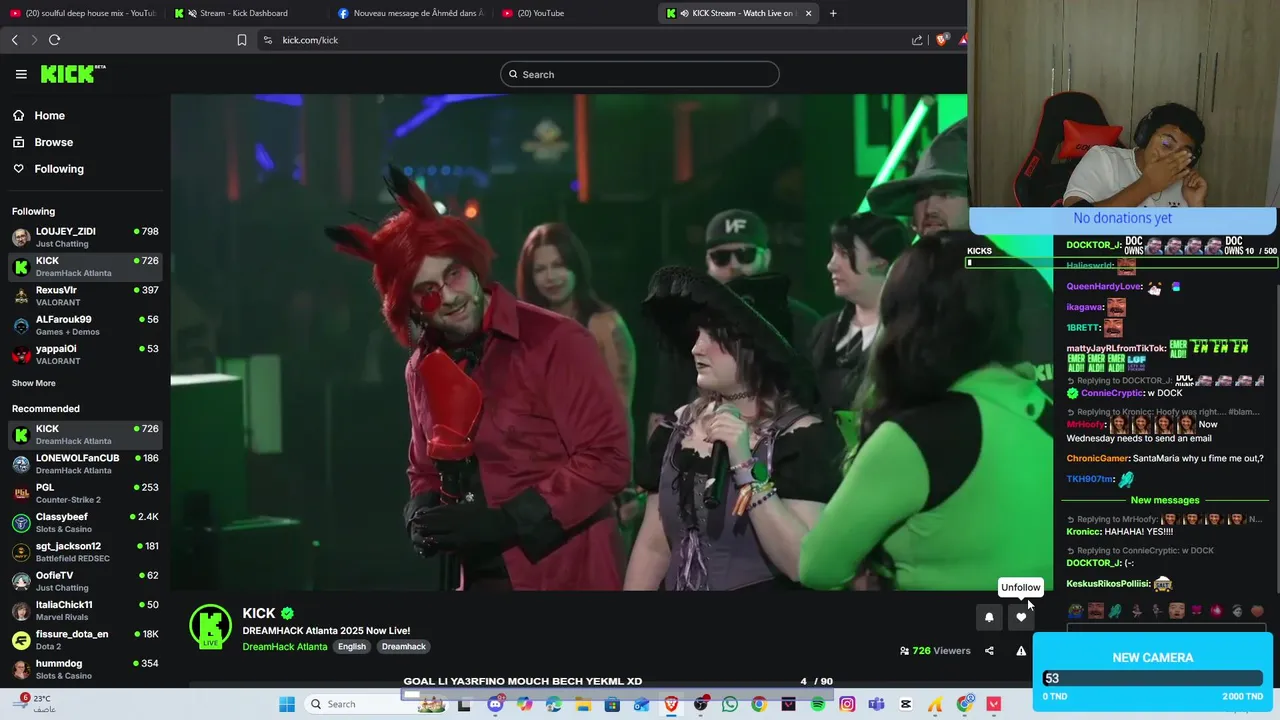Screen dimensions: 1280x720
Task: Open Classybeef Slots & Casino channel
Action: tap(85, 522)
